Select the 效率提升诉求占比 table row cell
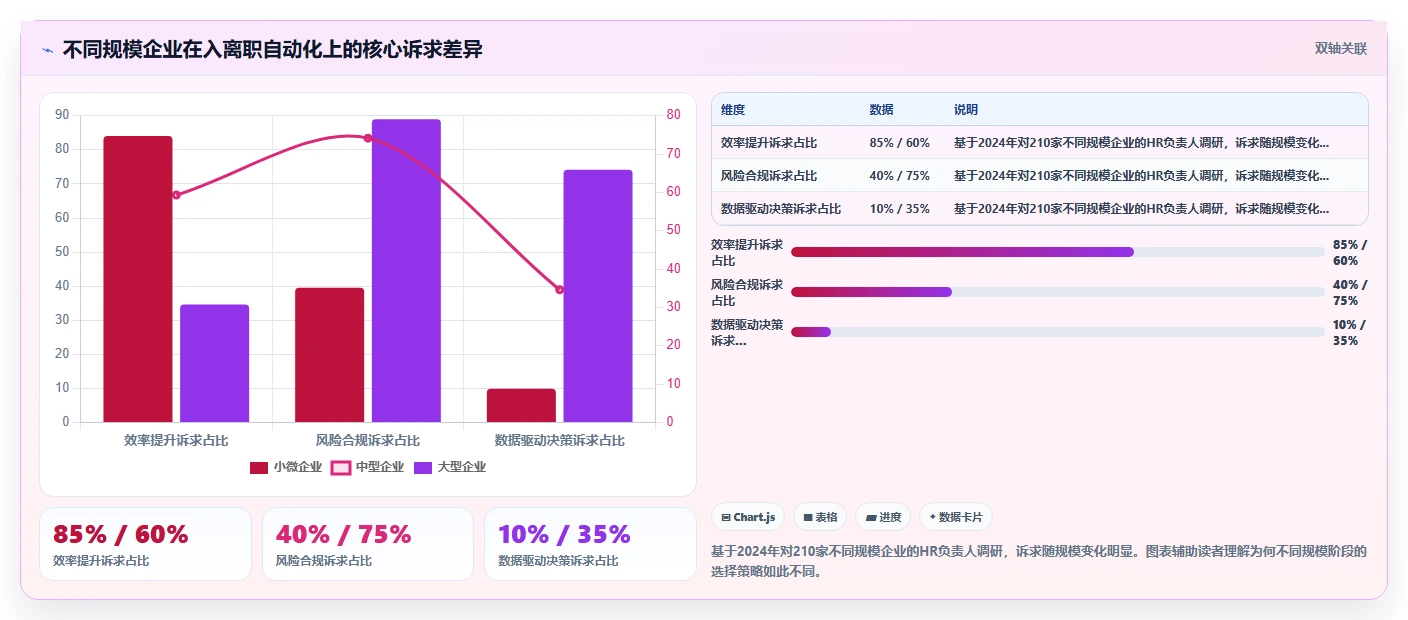Viewport: 1408px width, 620px height. [x=769, y=143]
